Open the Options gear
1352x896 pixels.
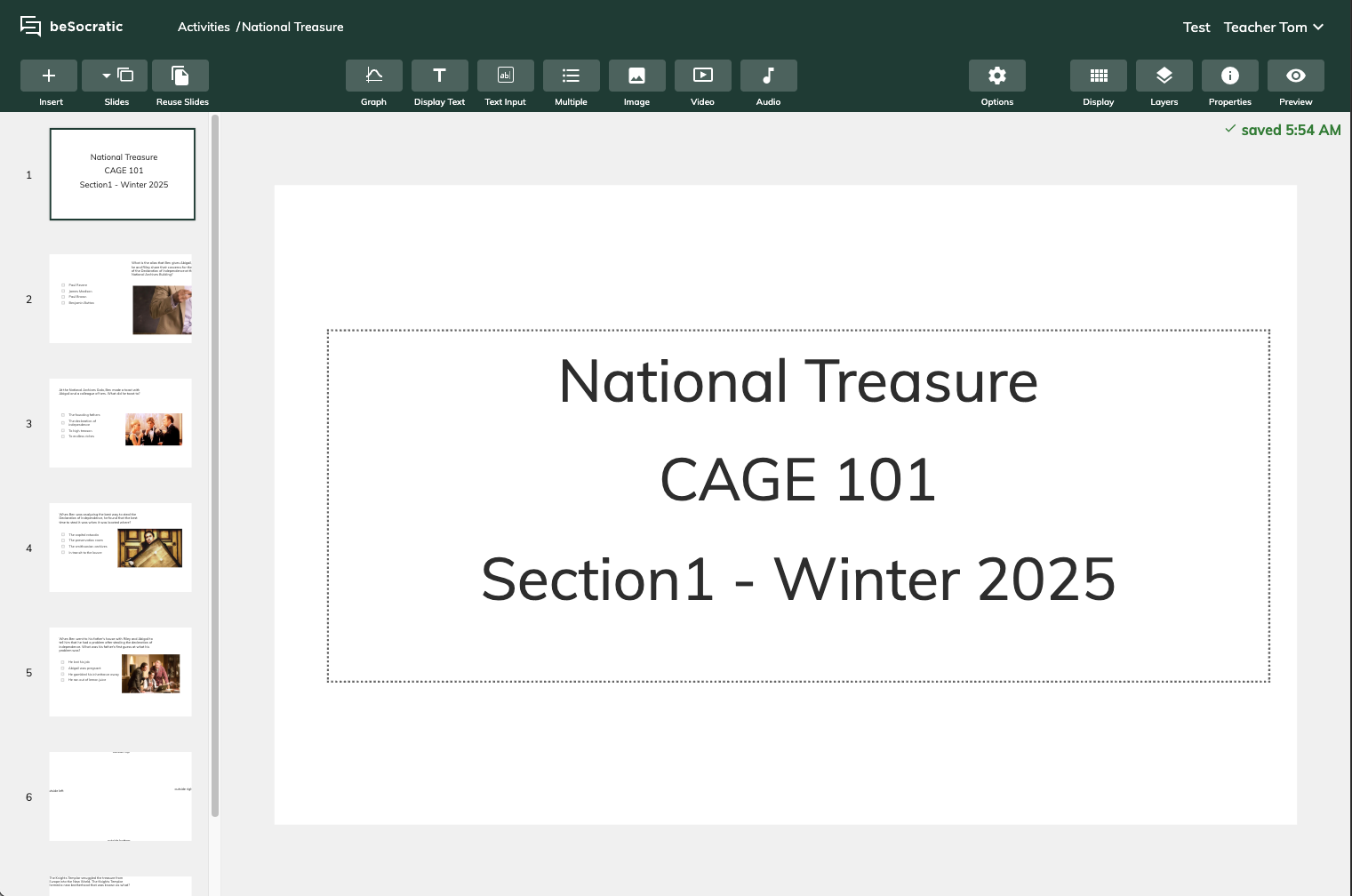[x=997, y=76]
